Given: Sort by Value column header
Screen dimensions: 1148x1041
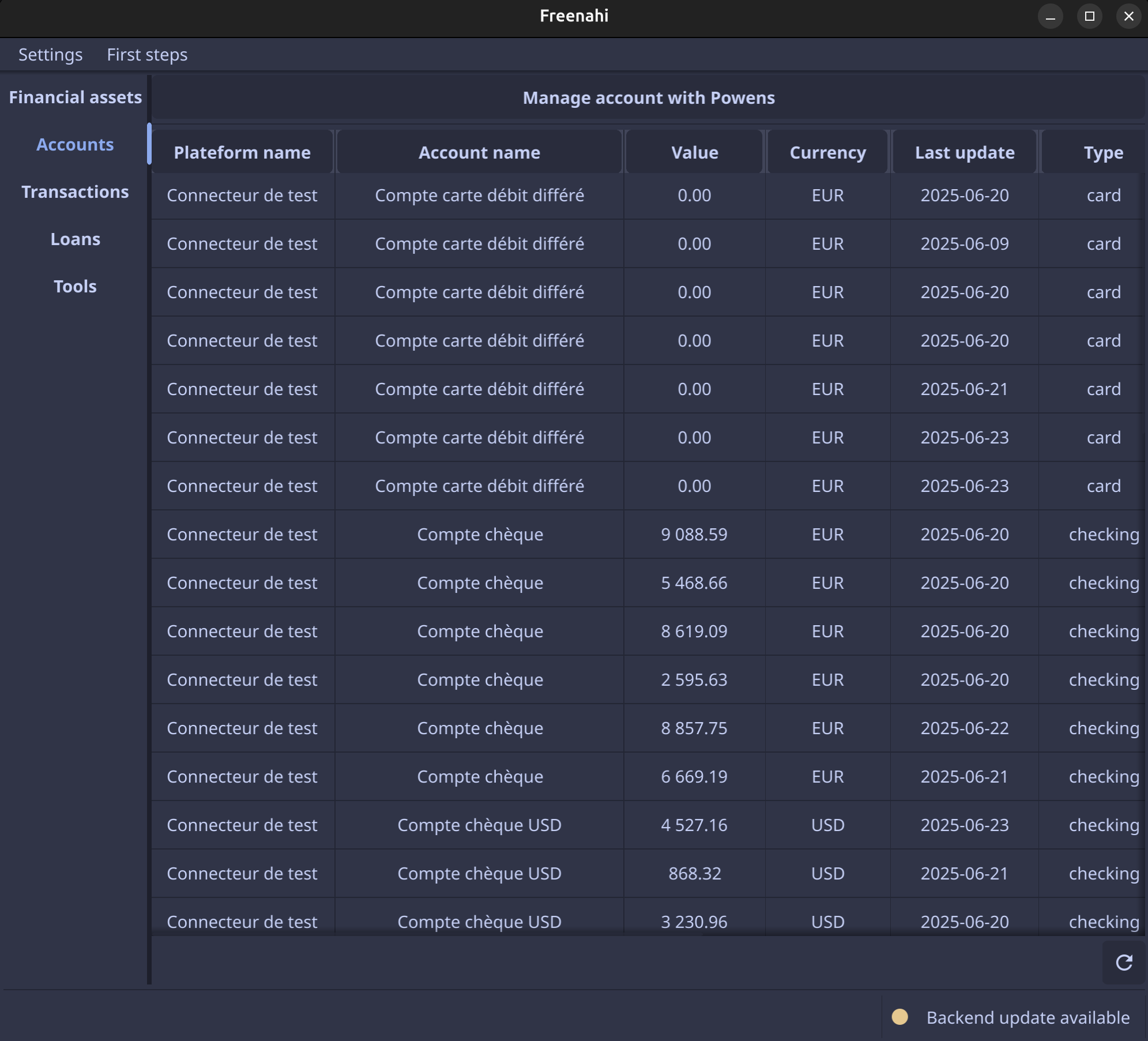Looking at the screenshot, I should click(694, 152).
